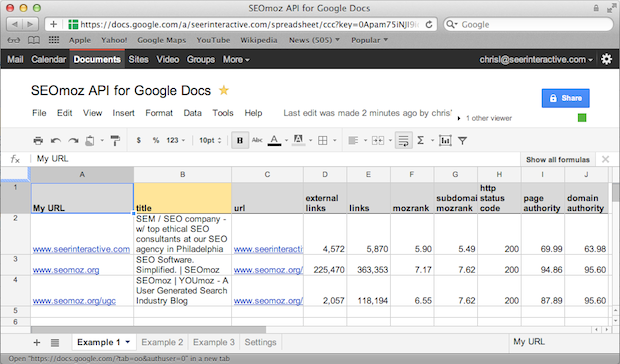This screenshot has width=620, height=364.
Task: Open the 10pt font size dropdown
Action: [210, 140]
